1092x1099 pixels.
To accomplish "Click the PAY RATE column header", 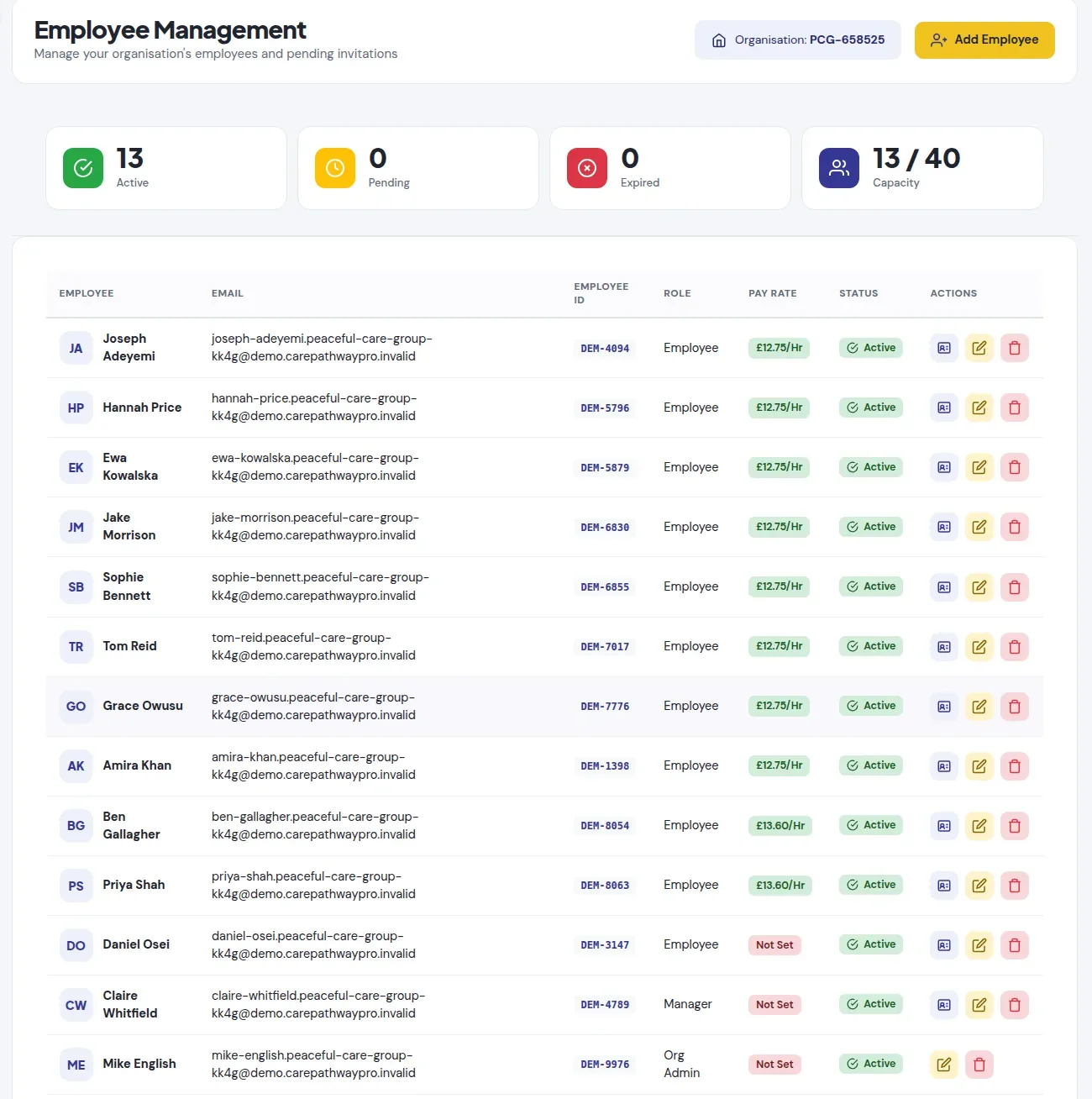I will pos(772,293).
